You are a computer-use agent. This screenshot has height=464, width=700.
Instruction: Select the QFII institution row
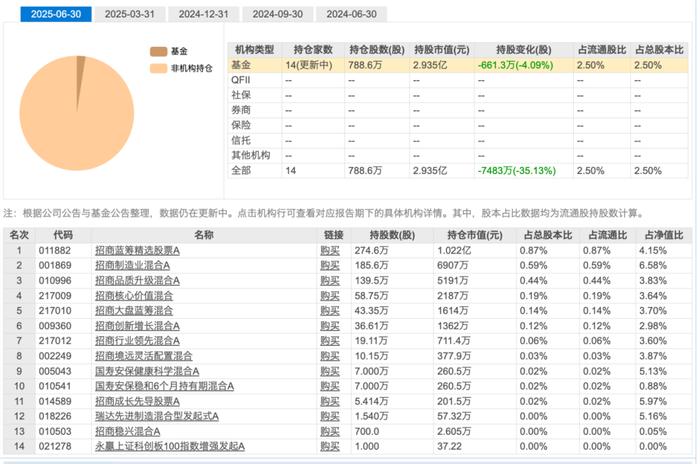pos(458,80)
